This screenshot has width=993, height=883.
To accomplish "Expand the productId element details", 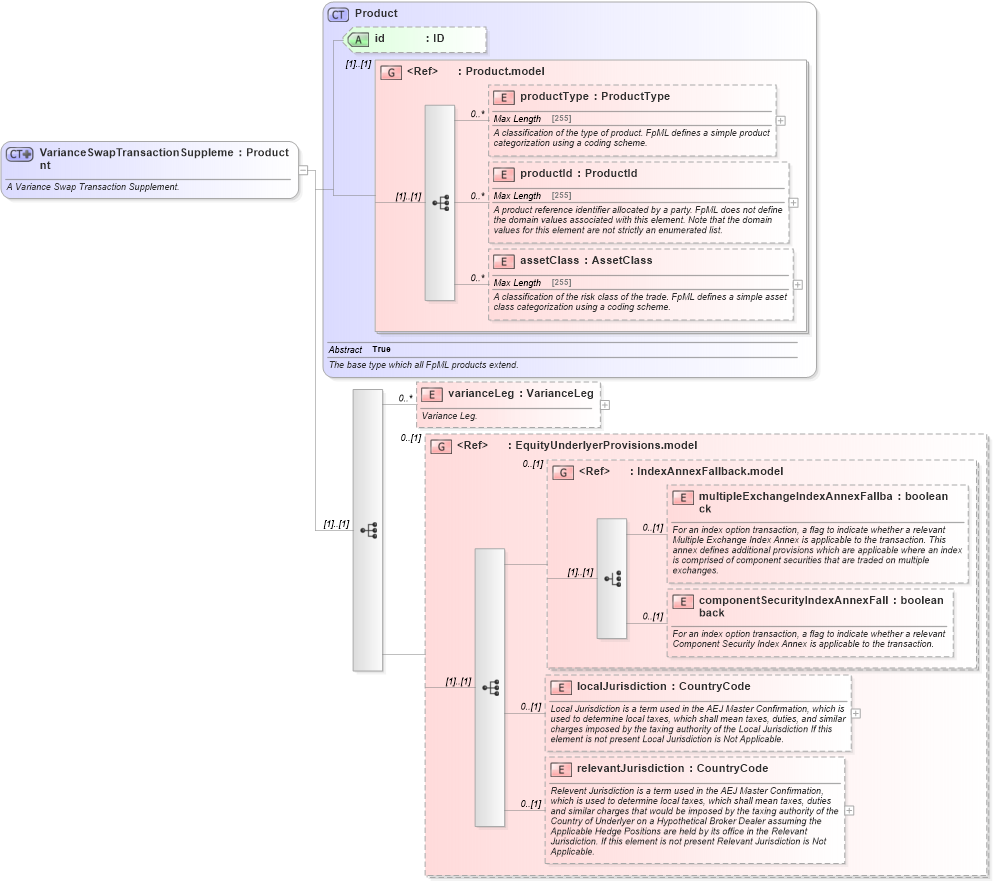I will click(x=794, y=203).
